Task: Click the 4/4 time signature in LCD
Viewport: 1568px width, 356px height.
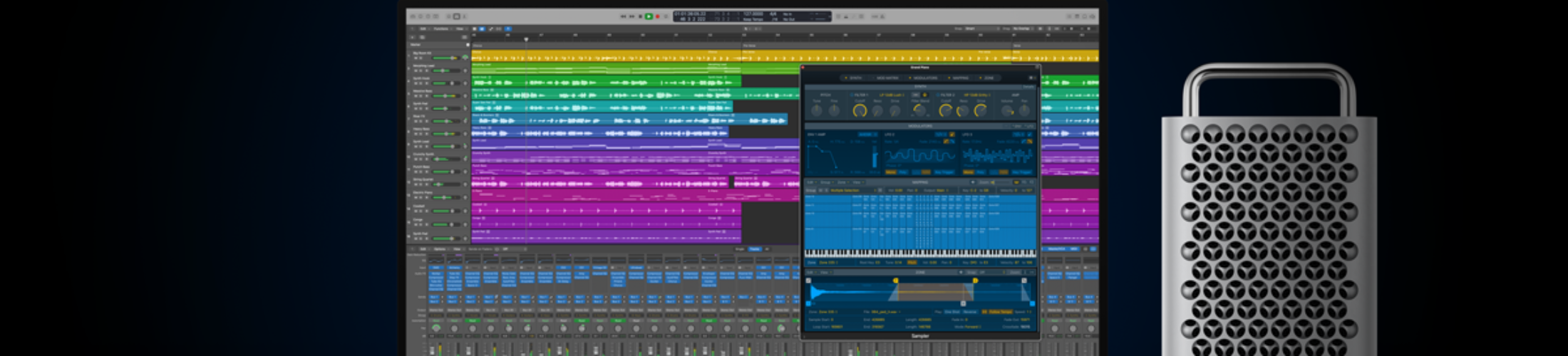Action: [x=773, y=14]
